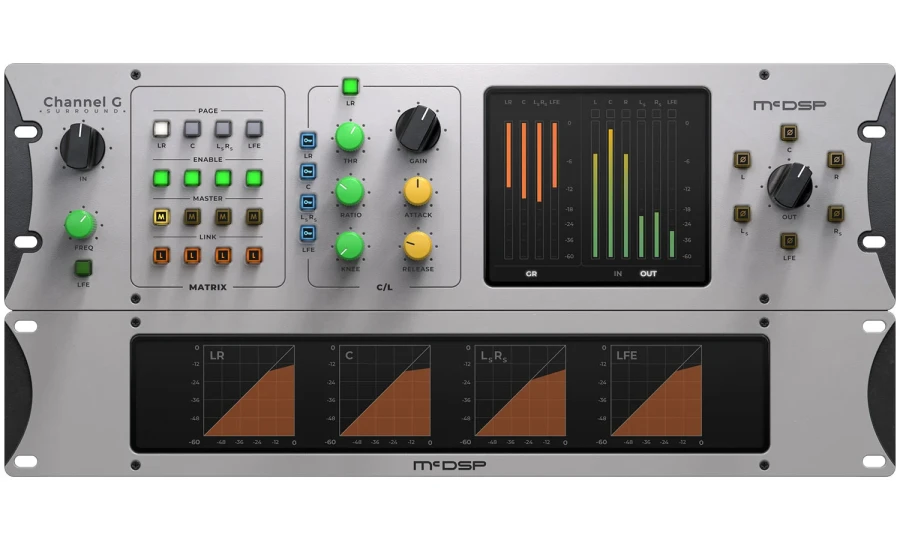Click the KNEE knob
Screen dimensions: 900x540
pos(350,245)
